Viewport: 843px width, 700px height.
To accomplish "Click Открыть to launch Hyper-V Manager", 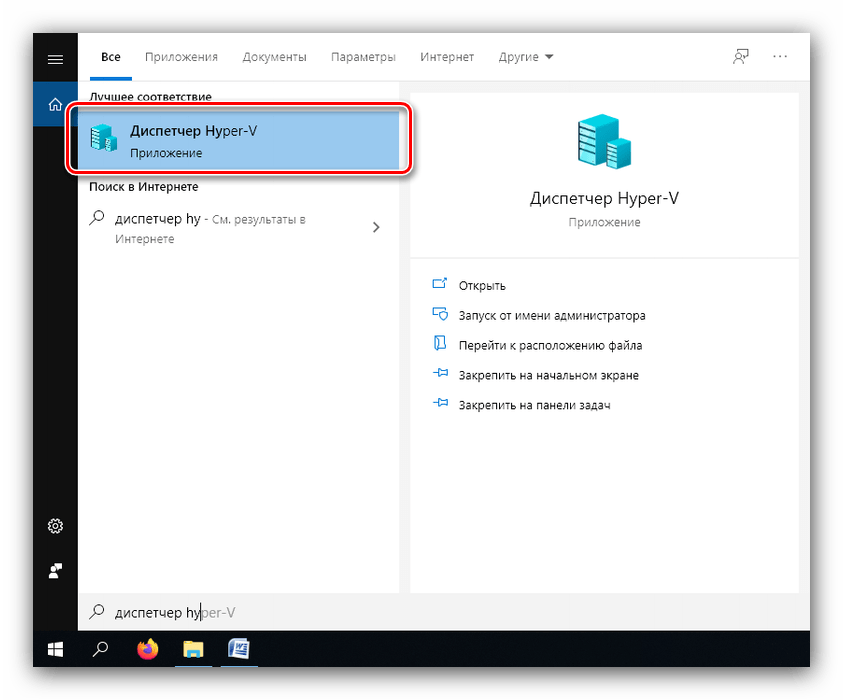I will [x=482, y=285].
